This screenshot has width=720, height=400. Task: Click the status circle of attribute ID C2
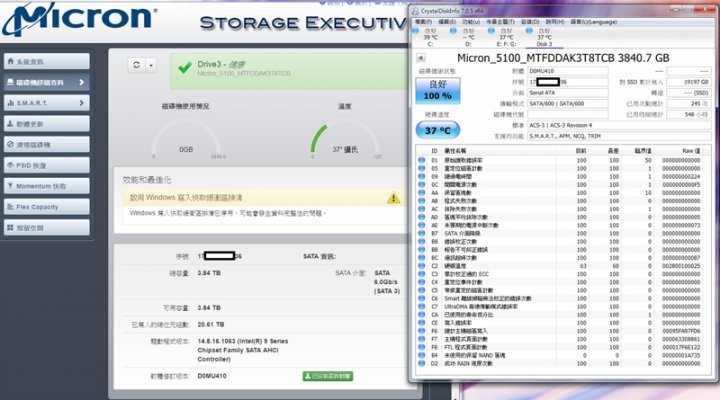click(422, 266)
